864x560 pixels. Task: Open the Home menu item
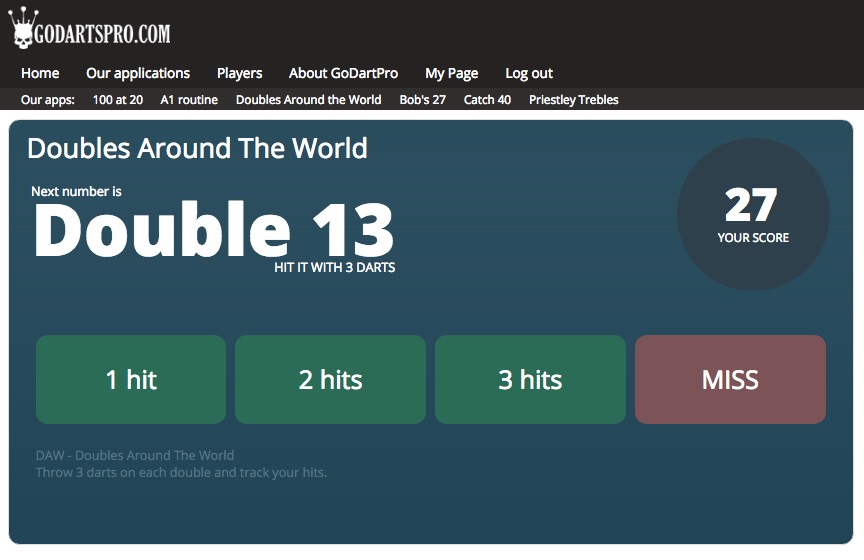pos(40,73)
